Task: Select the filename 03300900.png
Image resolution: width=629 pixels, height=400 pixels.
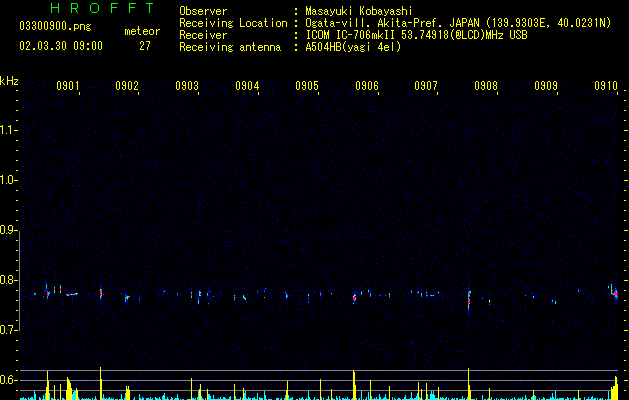Action: 55,27
